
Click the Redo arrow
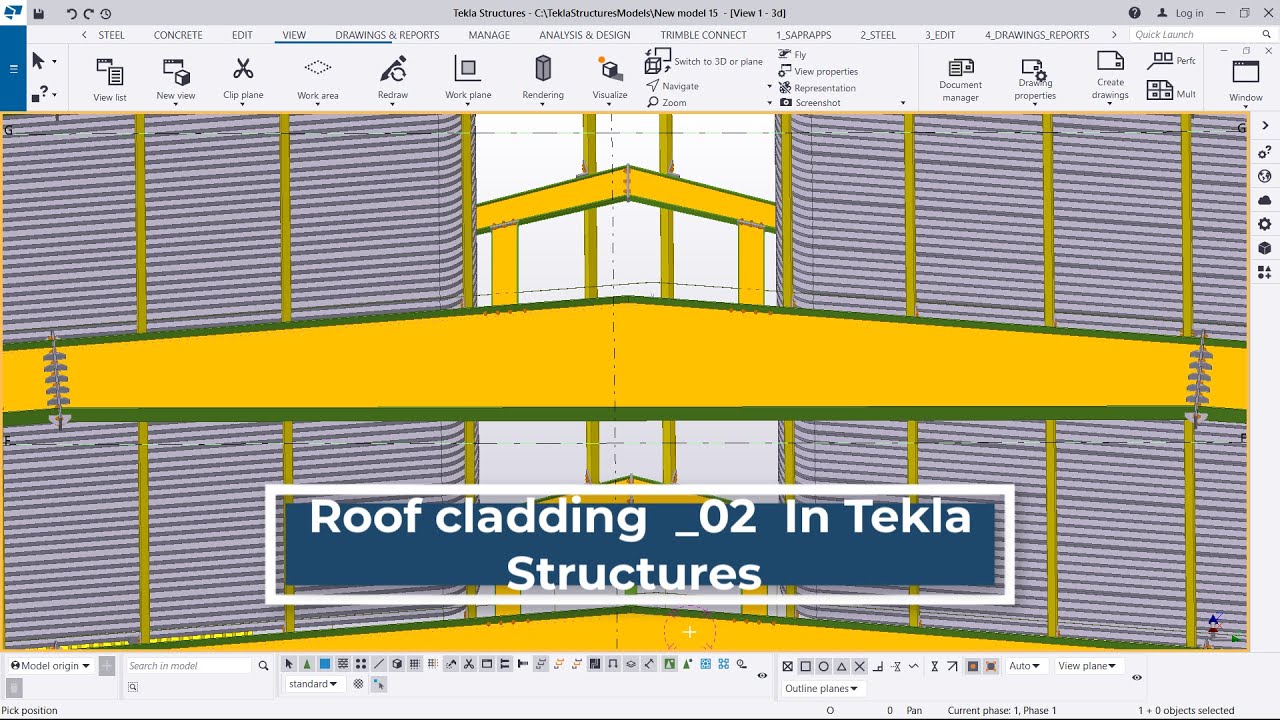point(88,14)
